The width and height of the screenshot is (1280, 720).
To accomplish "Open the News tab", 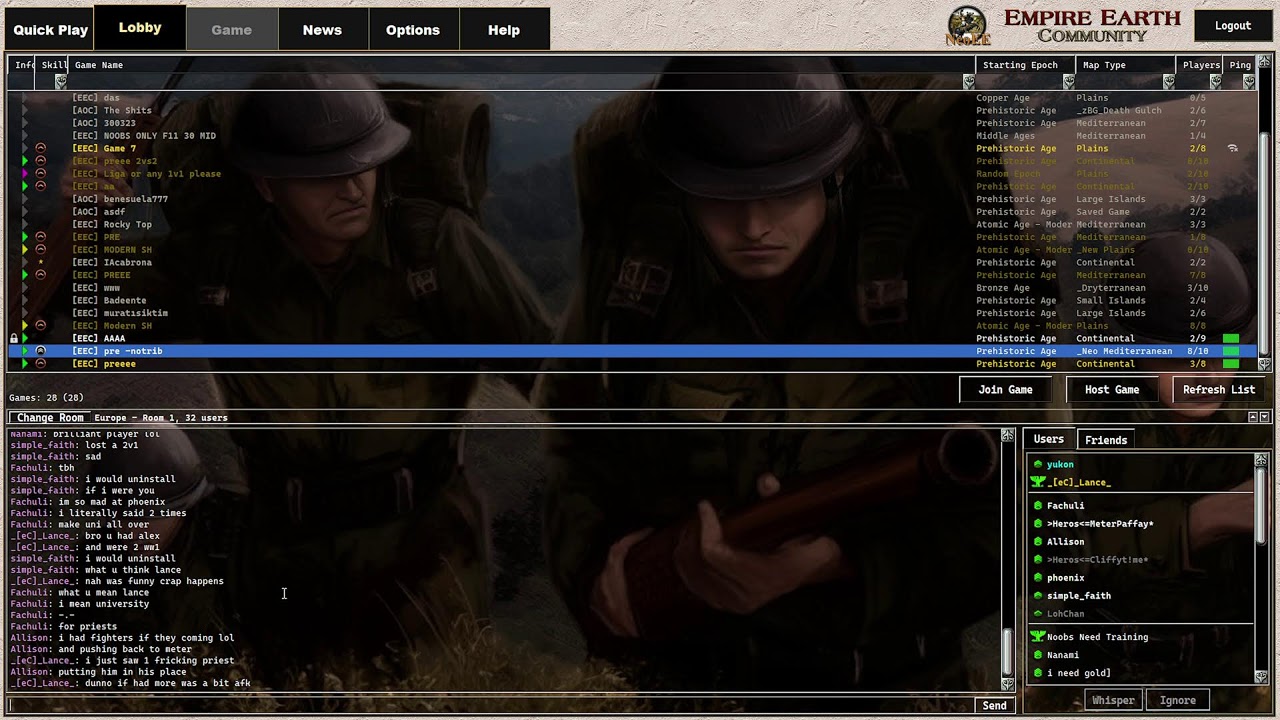I will pyautogui.click(x=322, y=29).
